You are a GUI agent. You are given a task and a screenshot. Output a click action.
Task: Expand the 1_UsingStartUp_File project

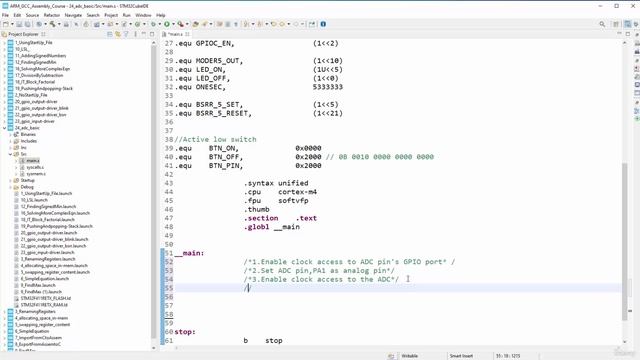(4, 43)
